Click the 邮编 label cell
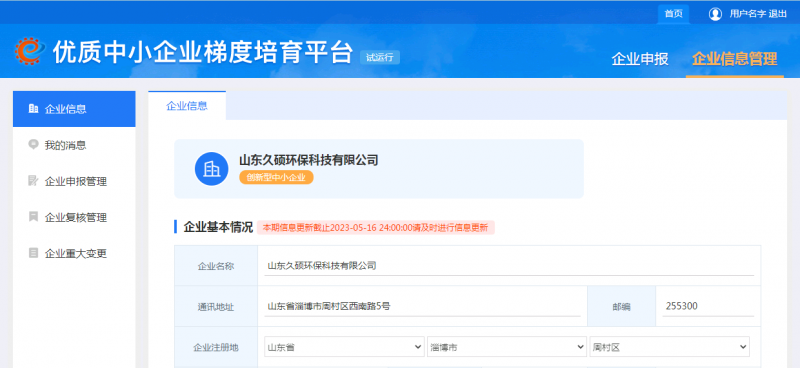This screenshot has width=800, height=368. click(621, 307)
